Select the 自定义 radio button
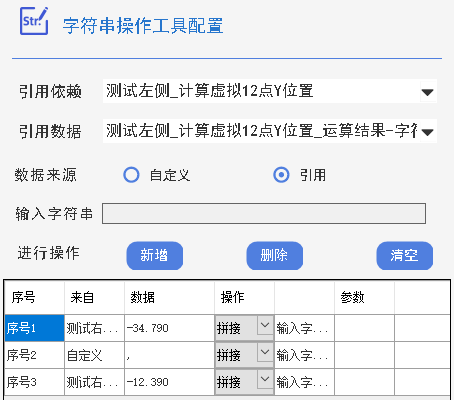 click(x=131, y=175)
